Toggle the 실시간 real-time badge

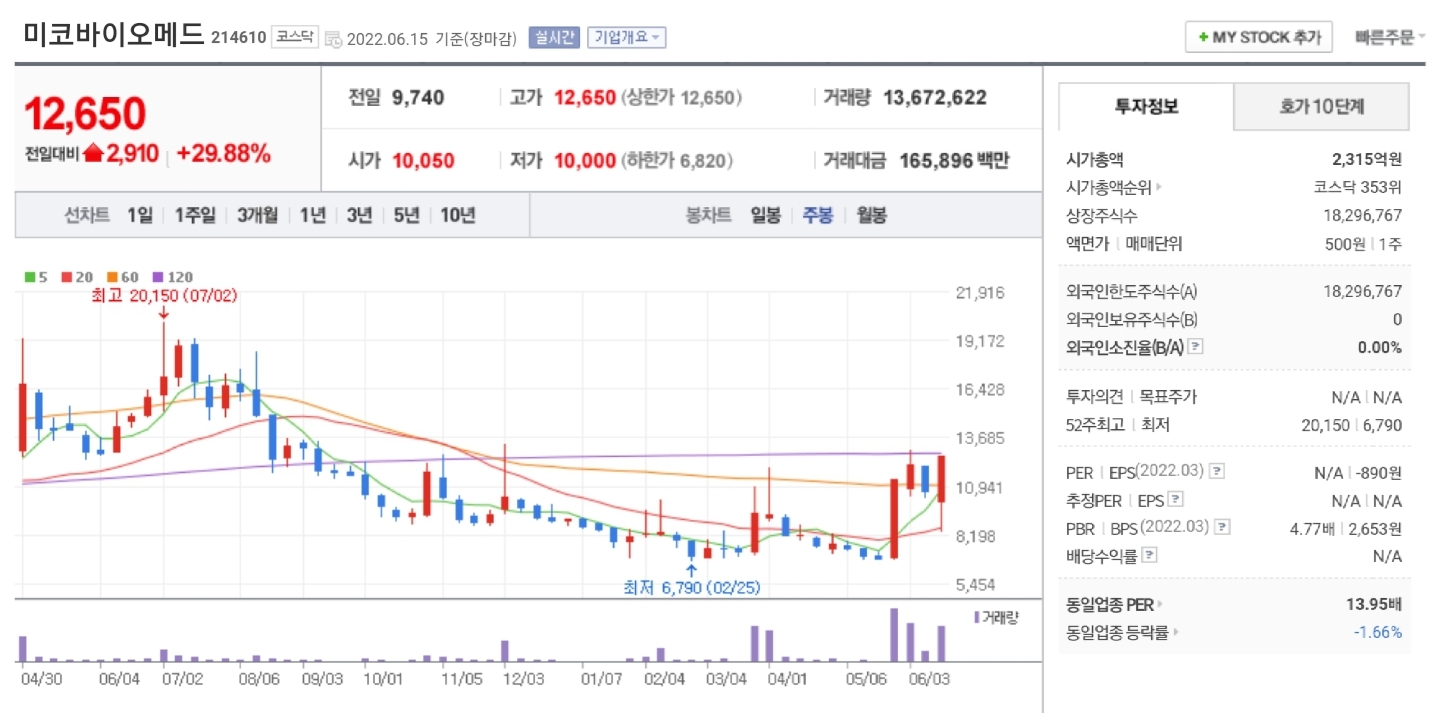[x=554, y=38]
